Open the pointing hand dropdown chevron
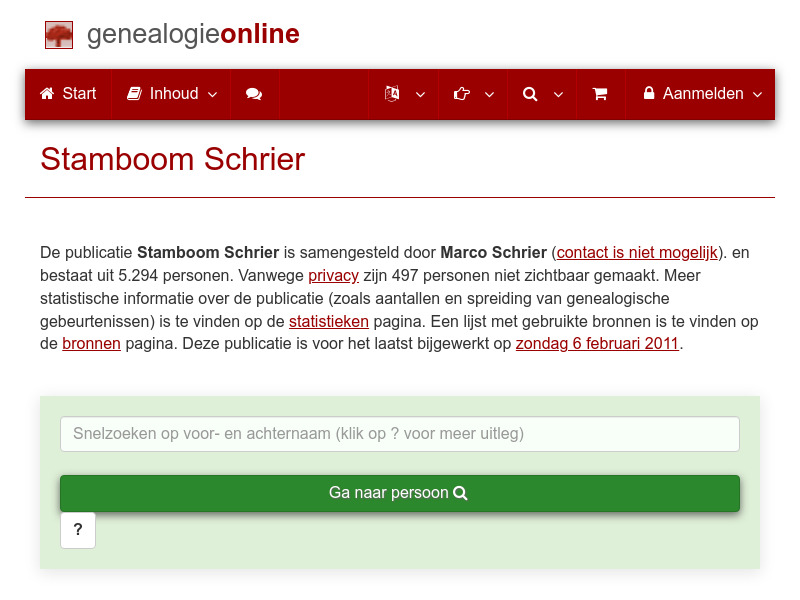This screenshot has width=800, height=600. tap(489, 95)
